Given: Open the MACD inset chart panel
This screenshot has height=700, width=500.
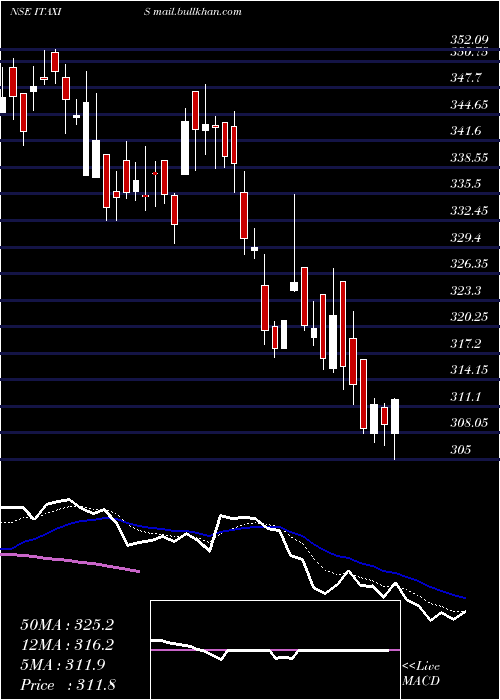Looking at the screenshot, I should (x=275, y=650).
